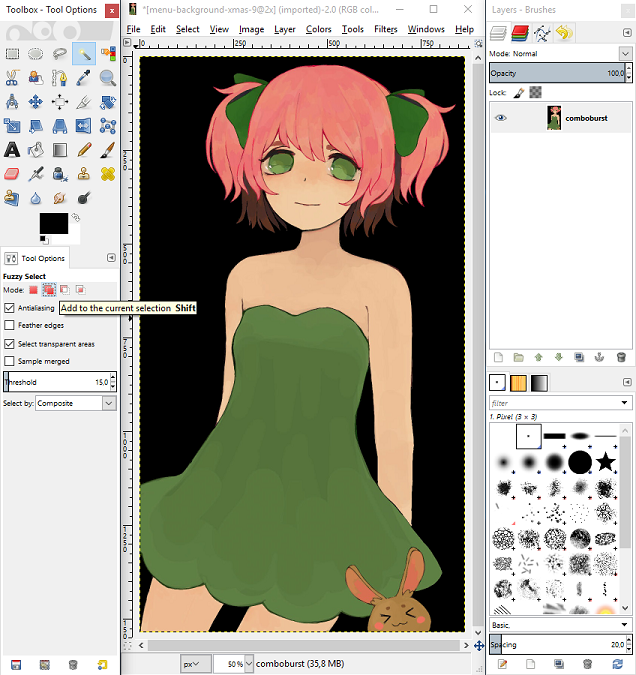Viewport: 636px width, 675px height.
Task: Open the Brushes dock configure menu arrow
Action: [627, 382]
